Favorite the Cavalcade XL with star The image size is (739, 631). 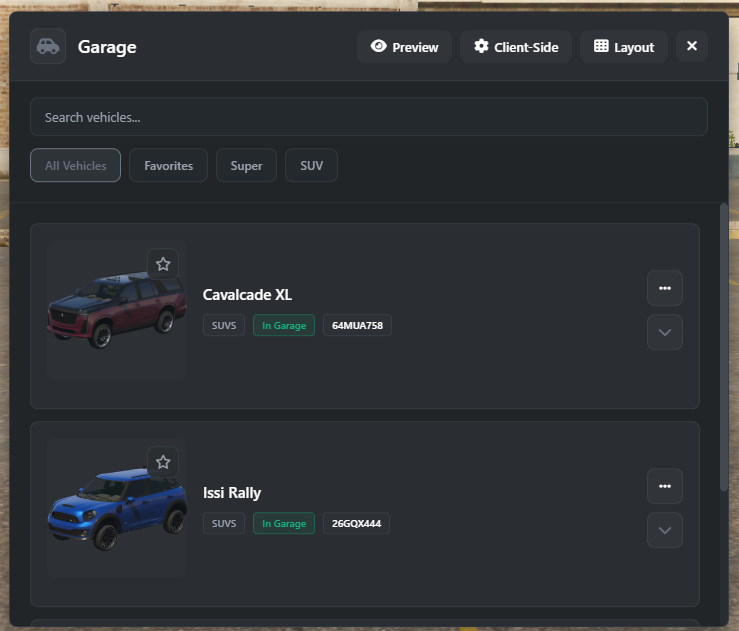coord(163,264)
